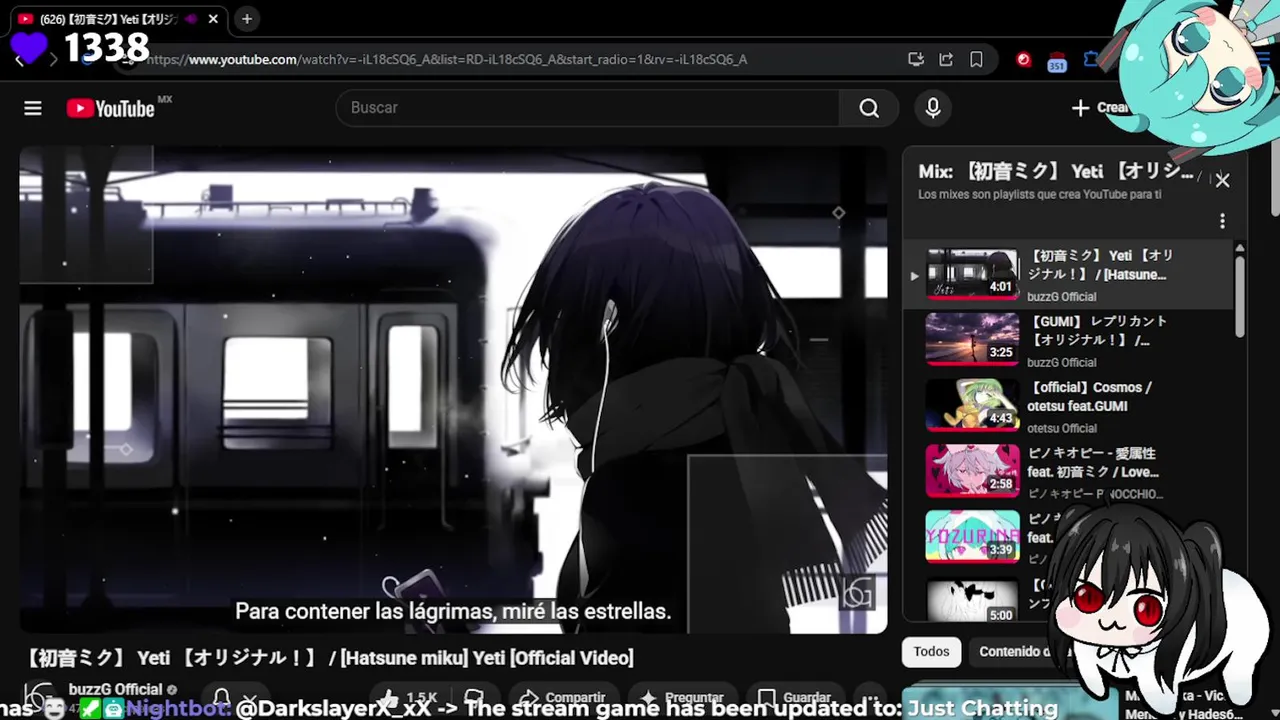
Task: Click the Compartir share button
Action: (x=563, y=698)
